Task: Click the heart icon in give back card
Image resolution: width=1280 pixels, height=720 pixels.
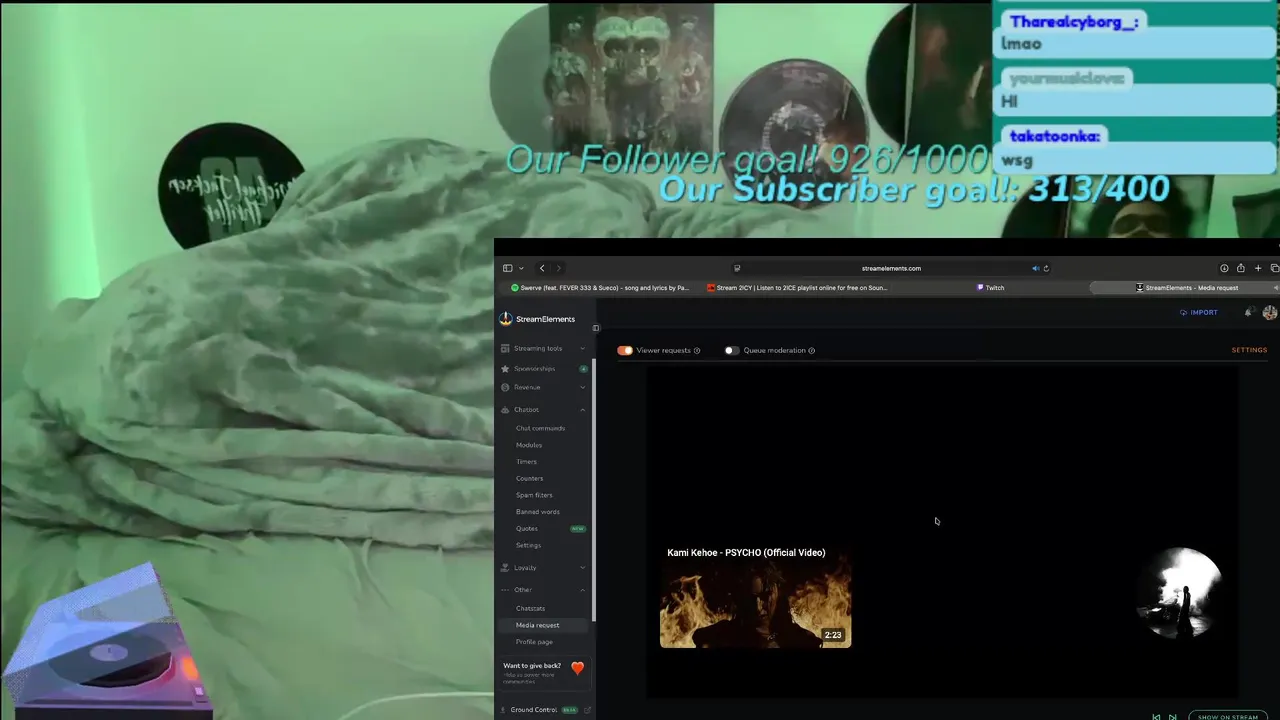Action: click(x=577, y=668)
